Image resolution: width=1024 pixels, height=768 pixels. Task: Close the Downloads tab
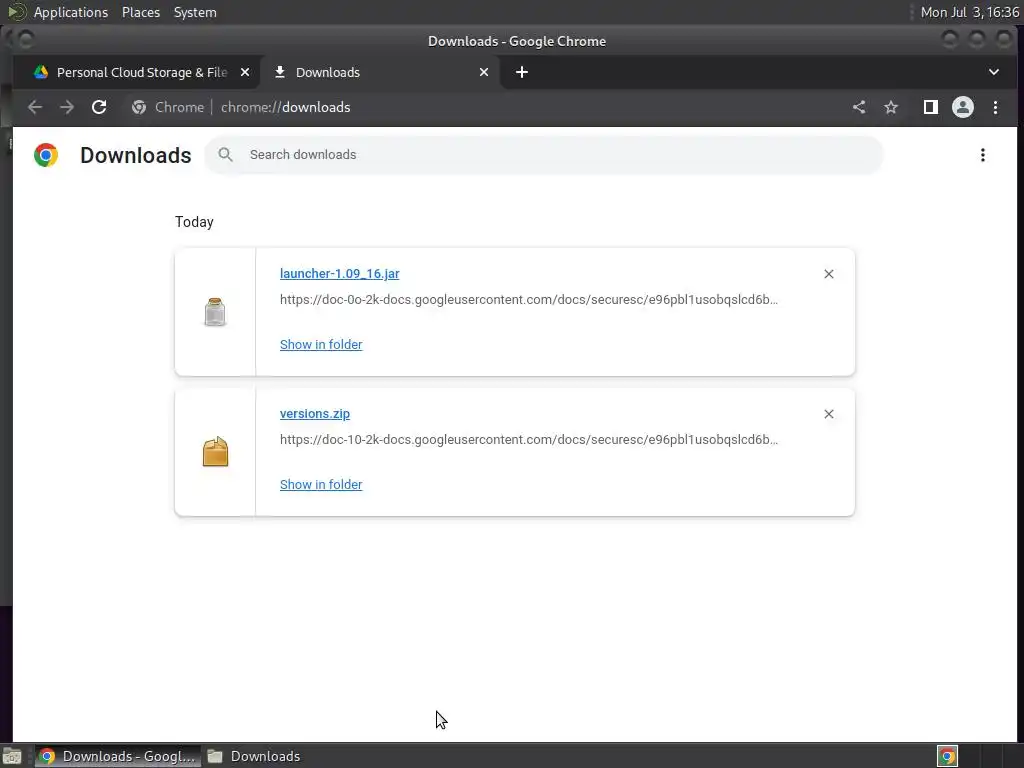point(484,72)
